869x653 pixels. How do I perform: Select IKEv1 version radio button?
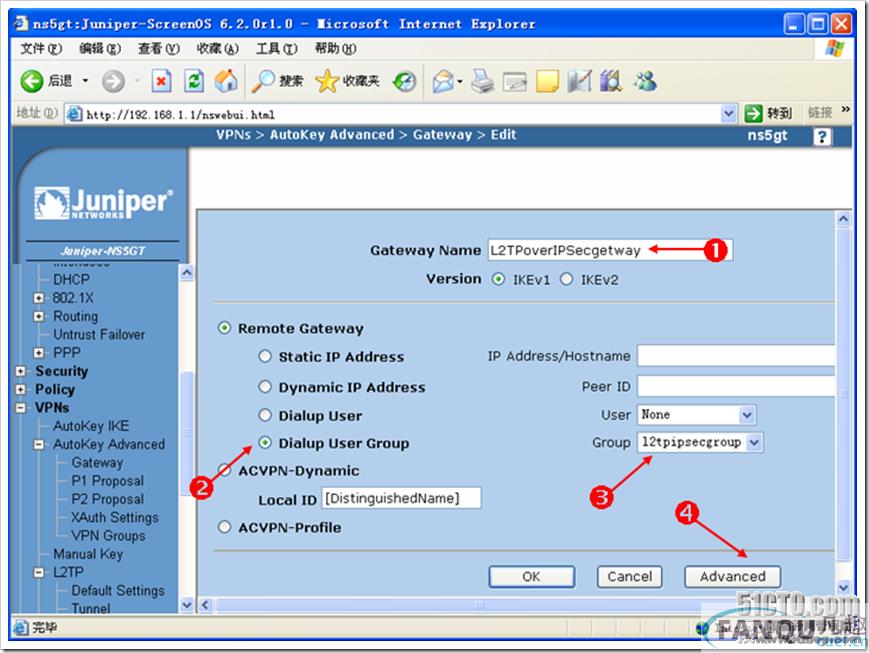498,279
